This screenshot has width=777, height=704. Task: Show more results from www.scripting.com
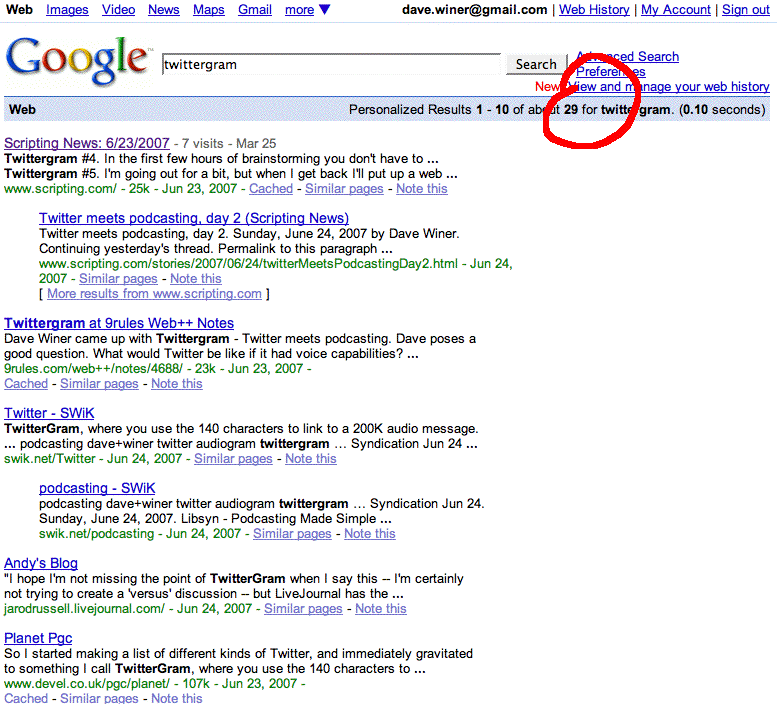pyautogui.click(x=154, y=294)
